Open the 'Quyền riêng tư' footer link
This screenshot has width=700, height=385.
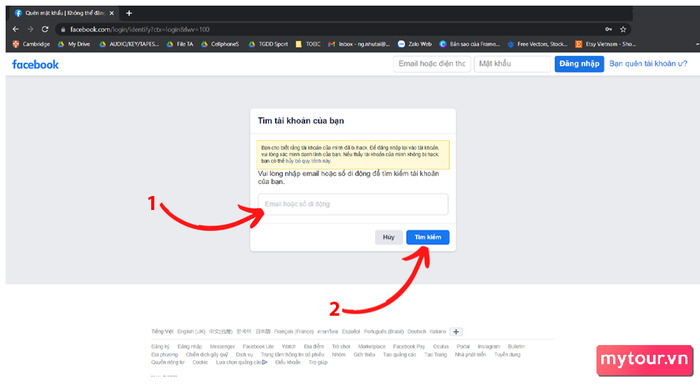[167, 363]
